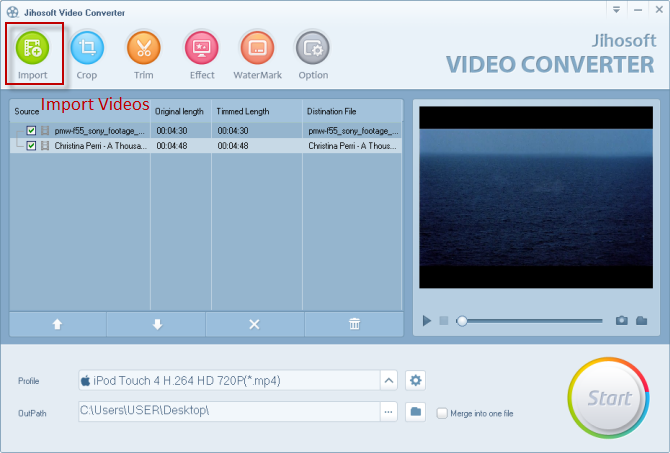Click the OutPath browse ellipsis button
Image resolution: width=670 pixels, height=453 pixels.
click(388, 411)
